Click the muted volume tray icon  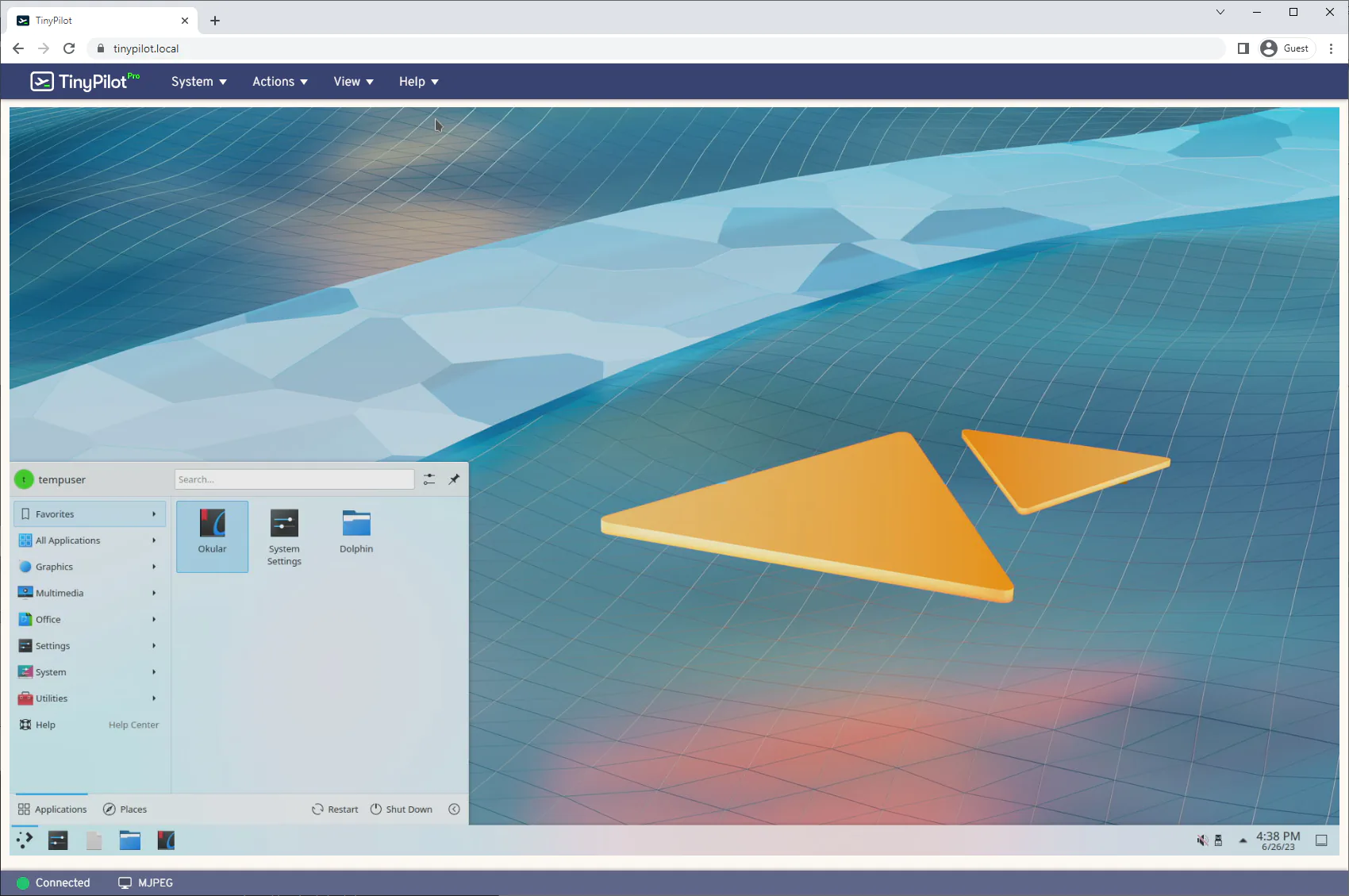1201,840
